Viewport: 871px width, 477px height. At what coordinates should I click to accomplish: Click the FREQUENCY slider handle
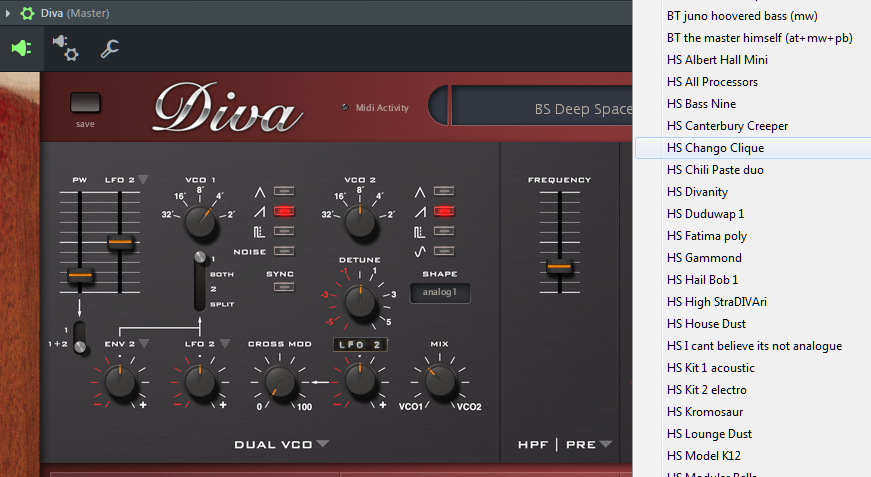[559, 267]
